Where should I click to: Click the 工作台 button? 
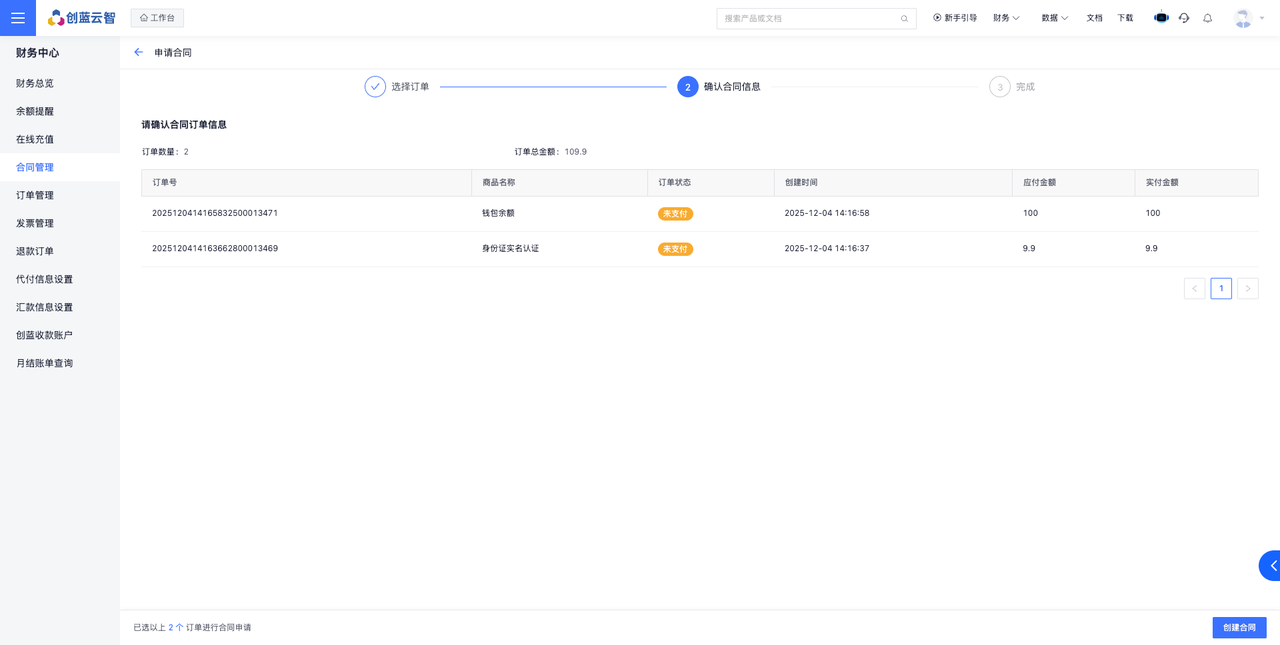[157, 18]
